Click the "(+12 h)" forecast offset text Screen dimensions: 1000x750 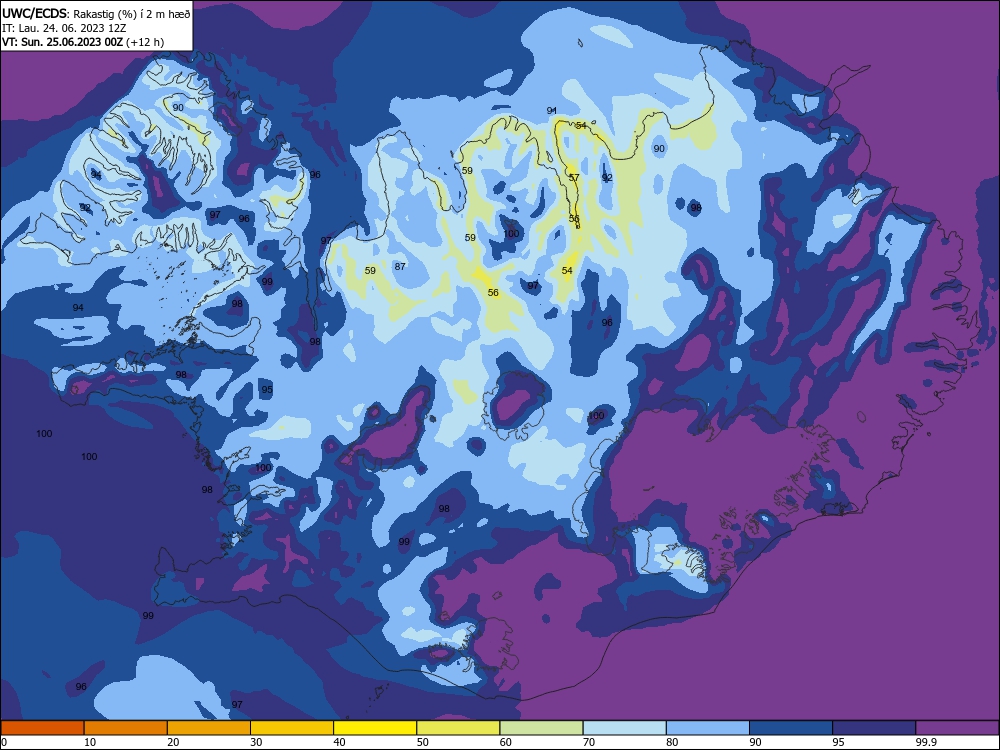[145, 42]
